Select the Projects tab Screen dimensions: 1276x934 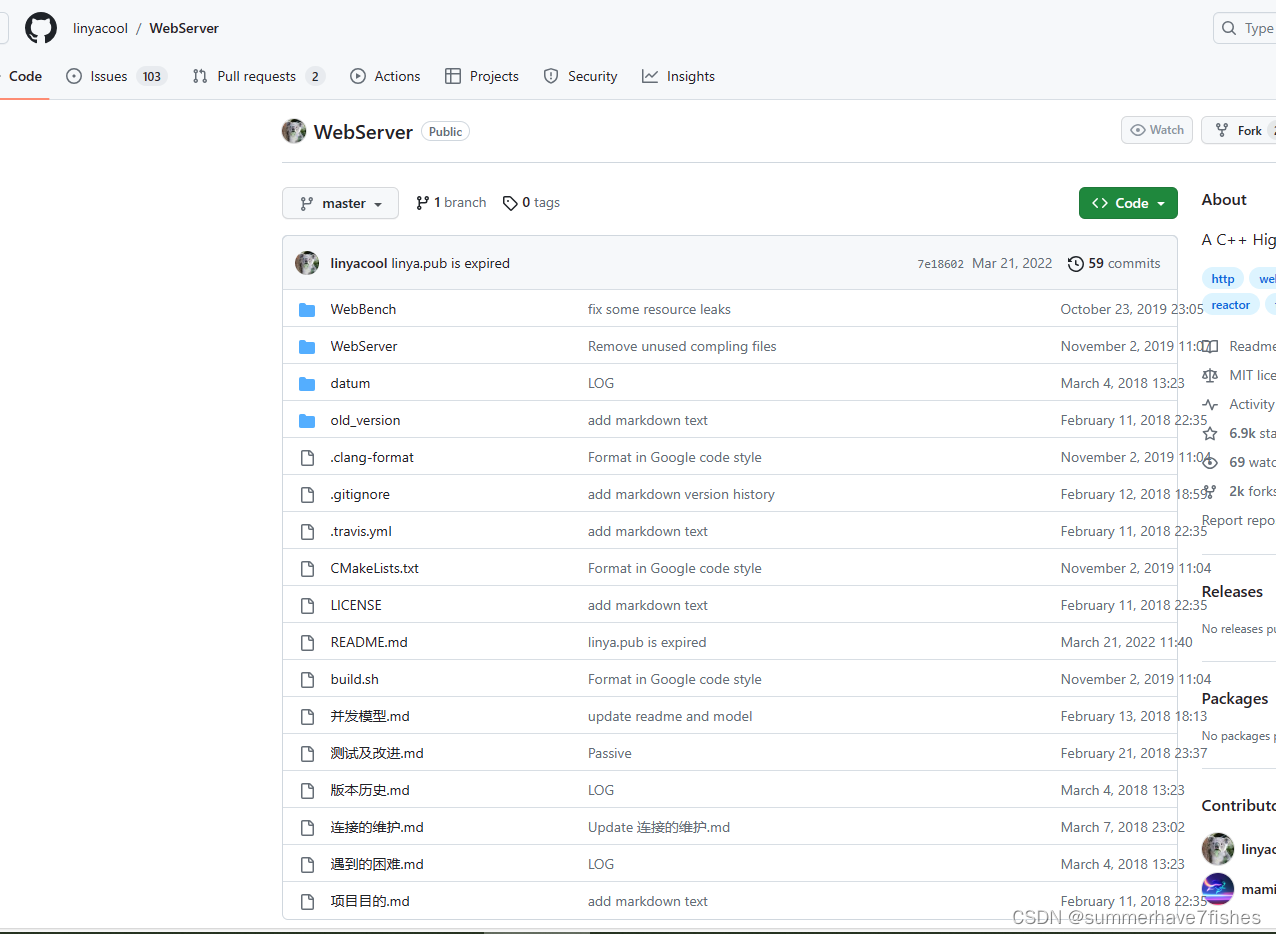coord(492,76)
